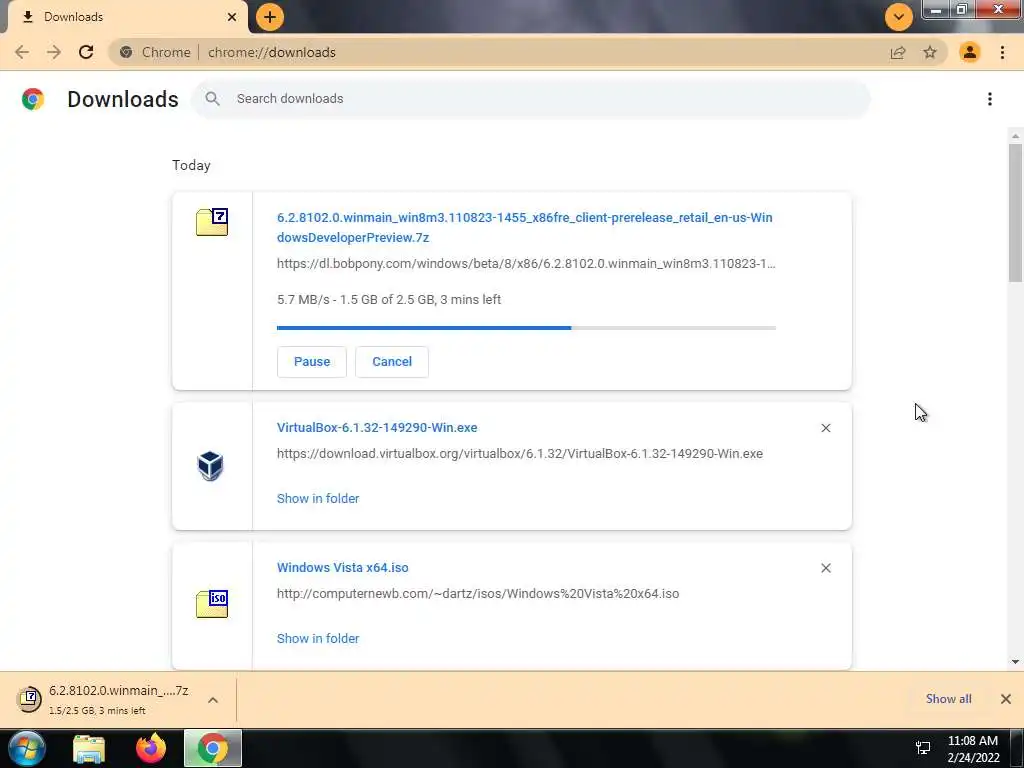Screen dimensions: 1024x768
Task: Show VirtualBox installer in folder
Action: coord(318,498)
